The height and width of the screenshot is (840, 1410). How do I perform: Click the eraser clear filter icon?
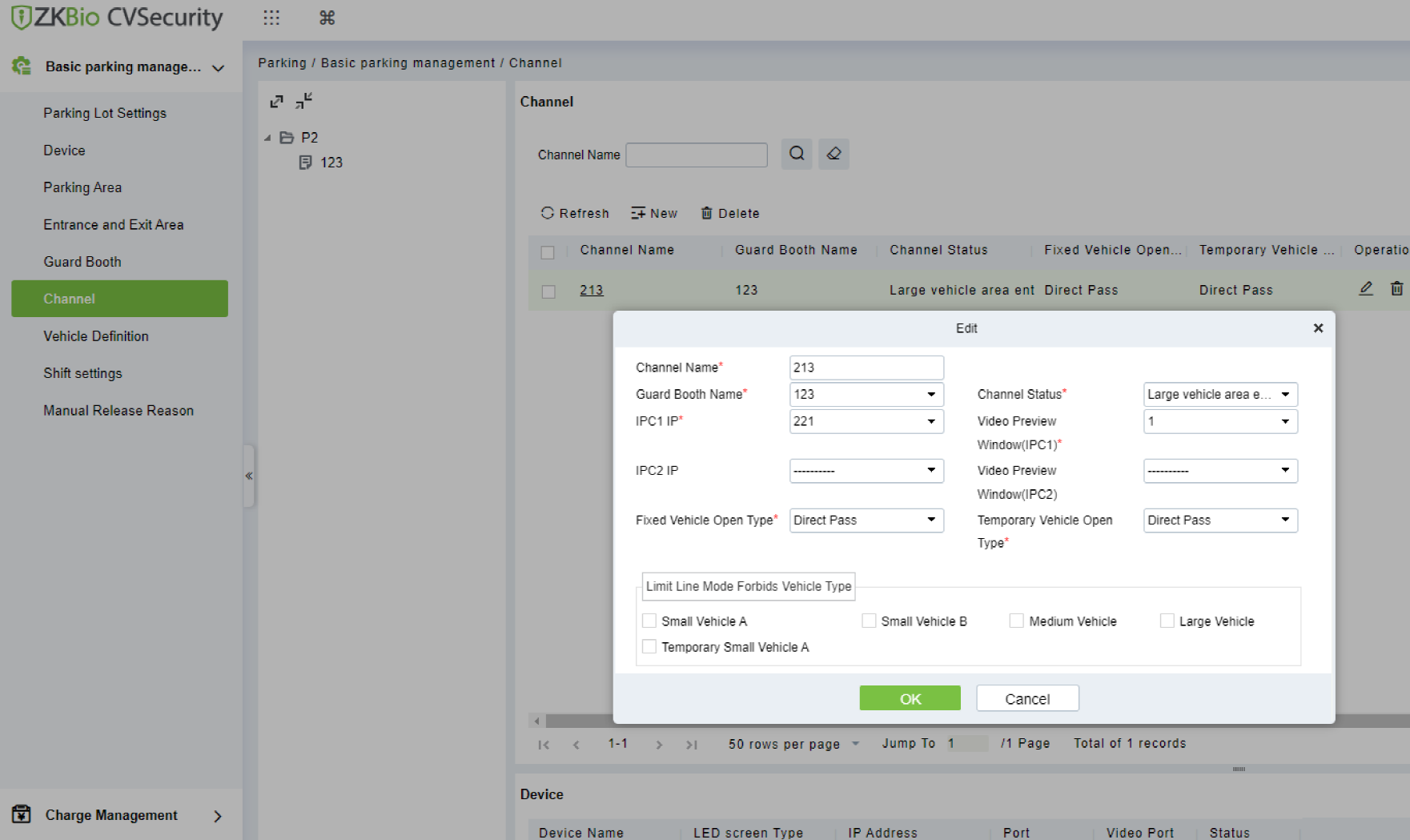coord(834,154)
